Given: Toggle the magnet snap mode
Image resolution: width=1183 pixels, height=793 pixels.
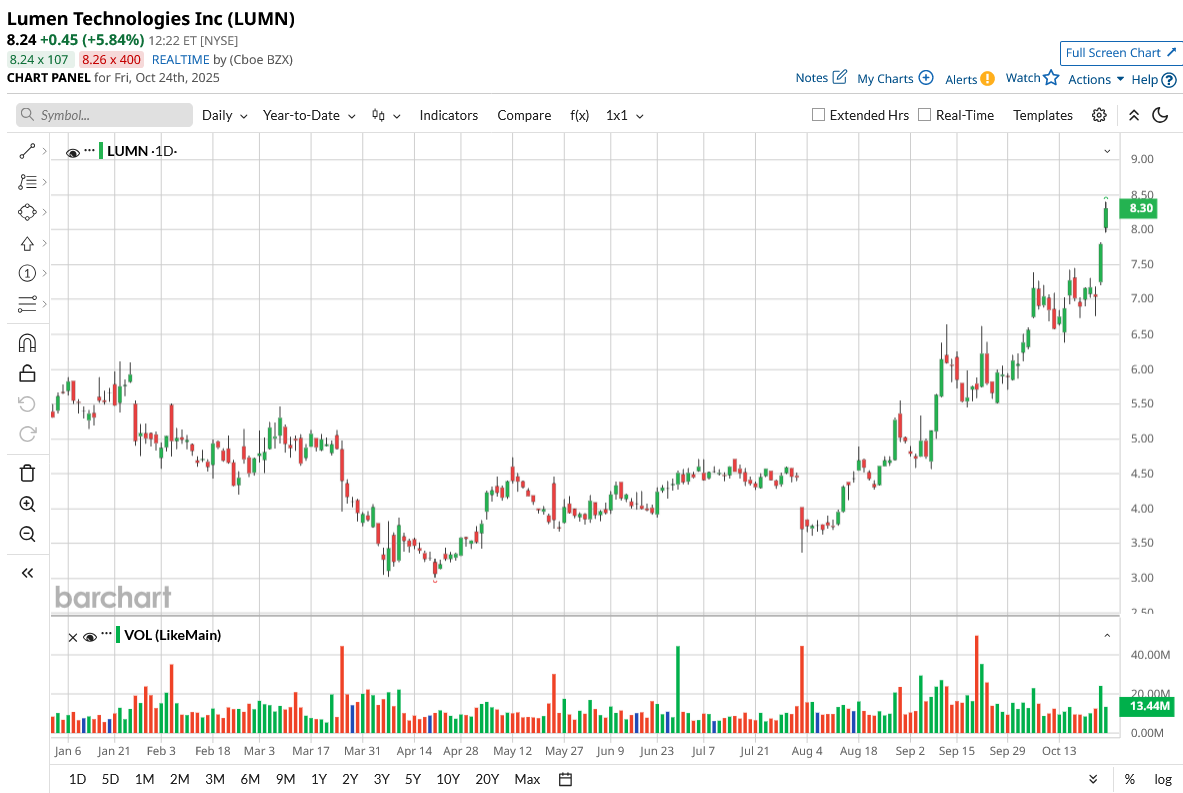Looking at the screenshot, I should (27, 343).
